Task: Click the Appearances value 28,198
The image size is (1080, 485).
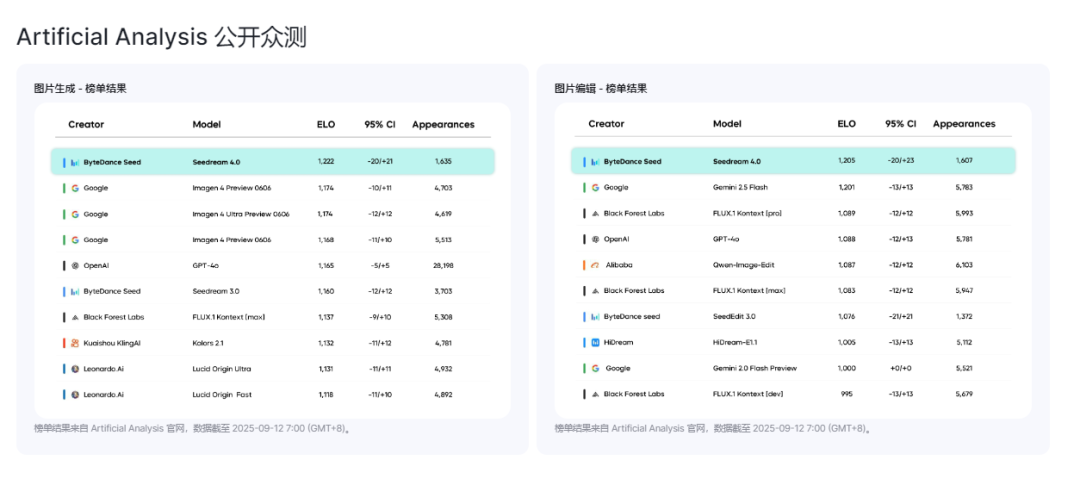Action: 444,265
